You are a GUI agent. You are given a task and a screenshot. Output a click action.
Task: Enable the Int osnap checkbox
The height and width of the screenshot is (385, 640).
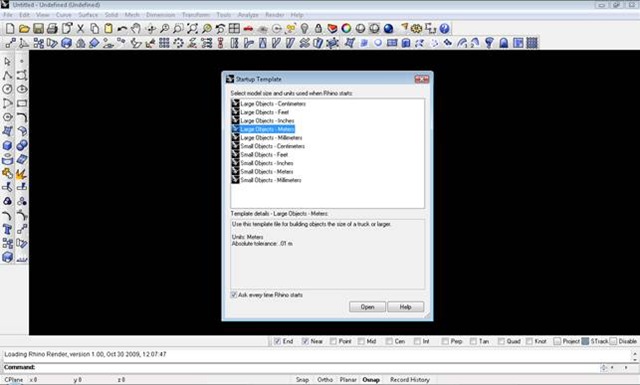tap(417, 341)
